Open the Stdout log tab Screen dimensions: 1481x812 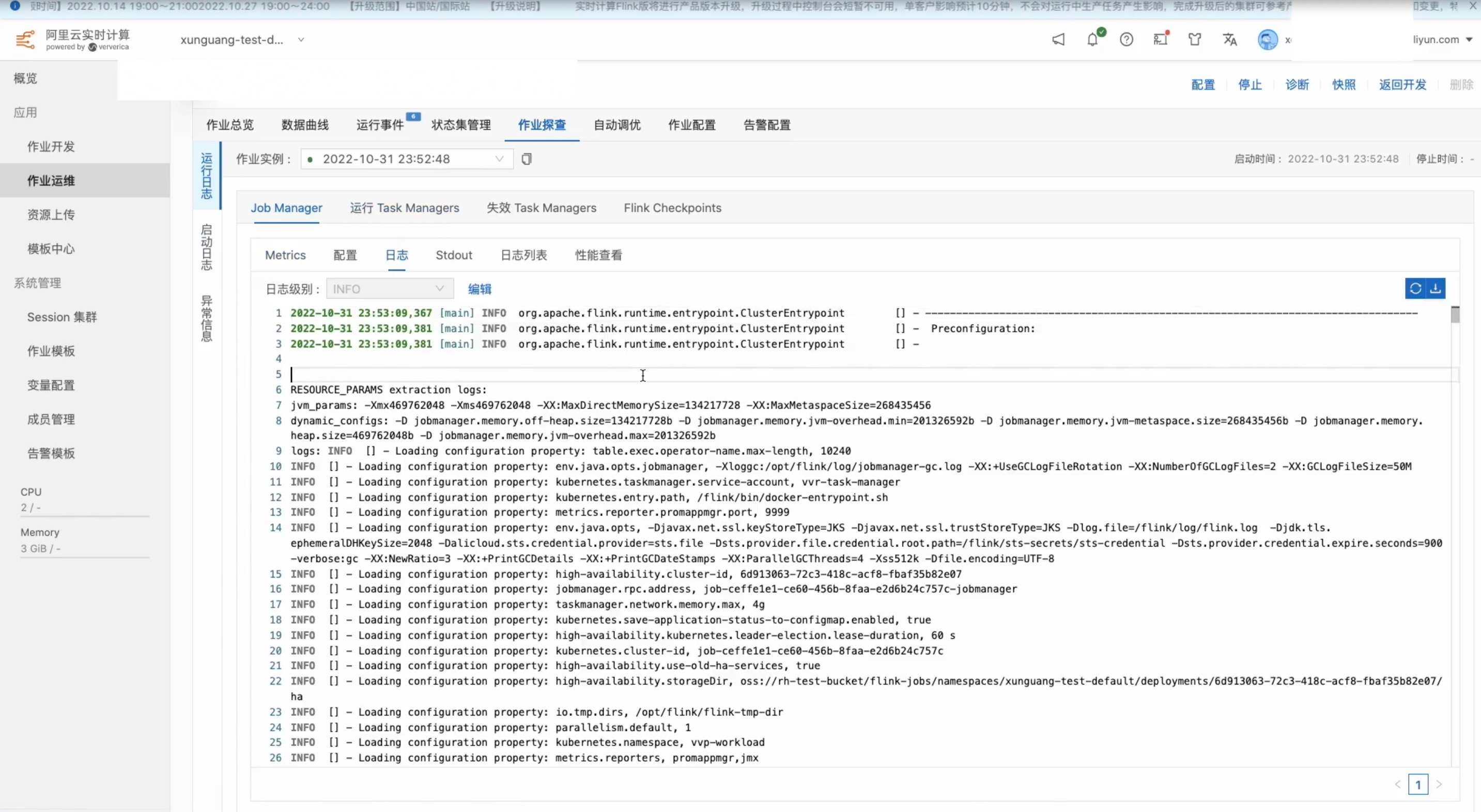tap(454, 255)
